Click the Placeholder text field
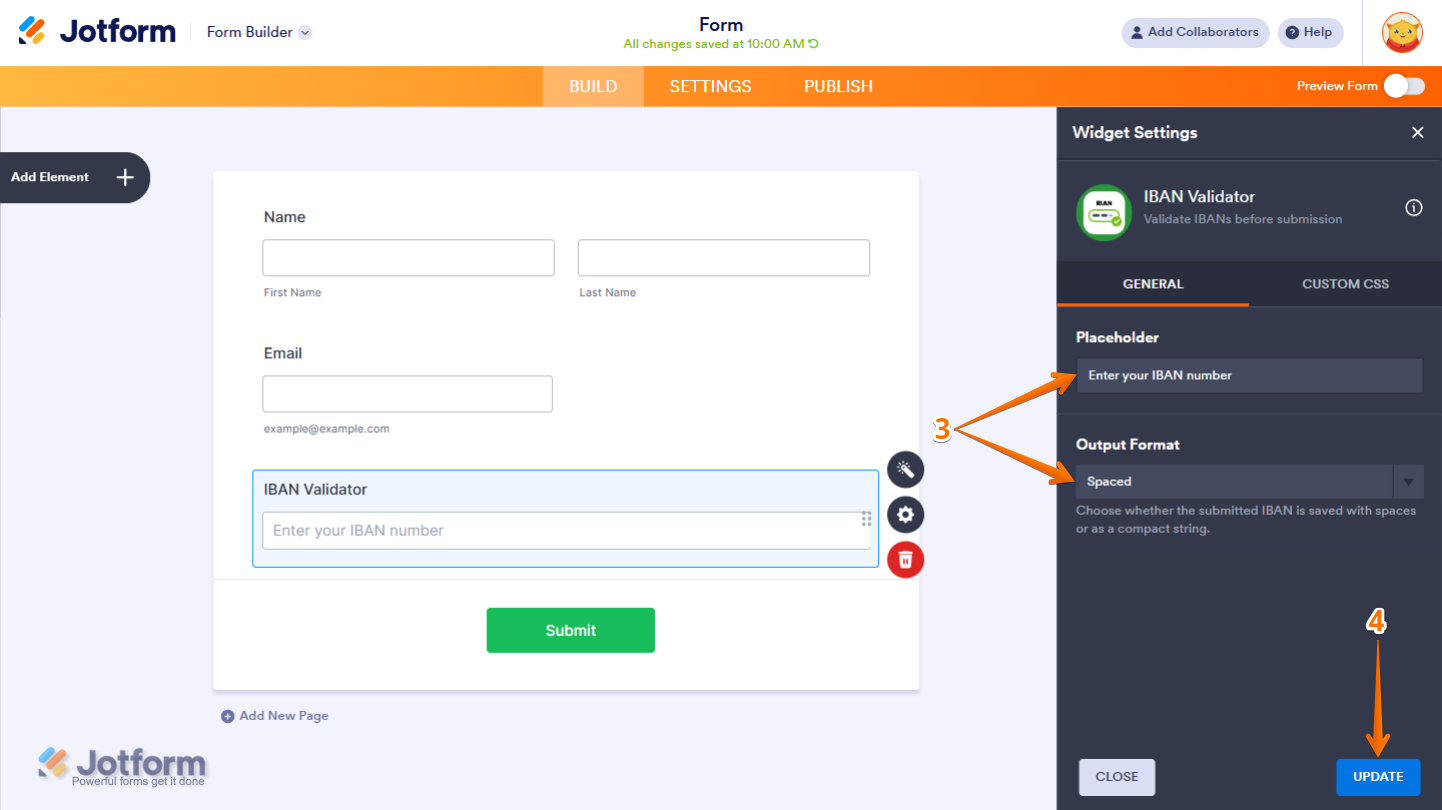1442x810 pixels. [x=1249, y=375]
